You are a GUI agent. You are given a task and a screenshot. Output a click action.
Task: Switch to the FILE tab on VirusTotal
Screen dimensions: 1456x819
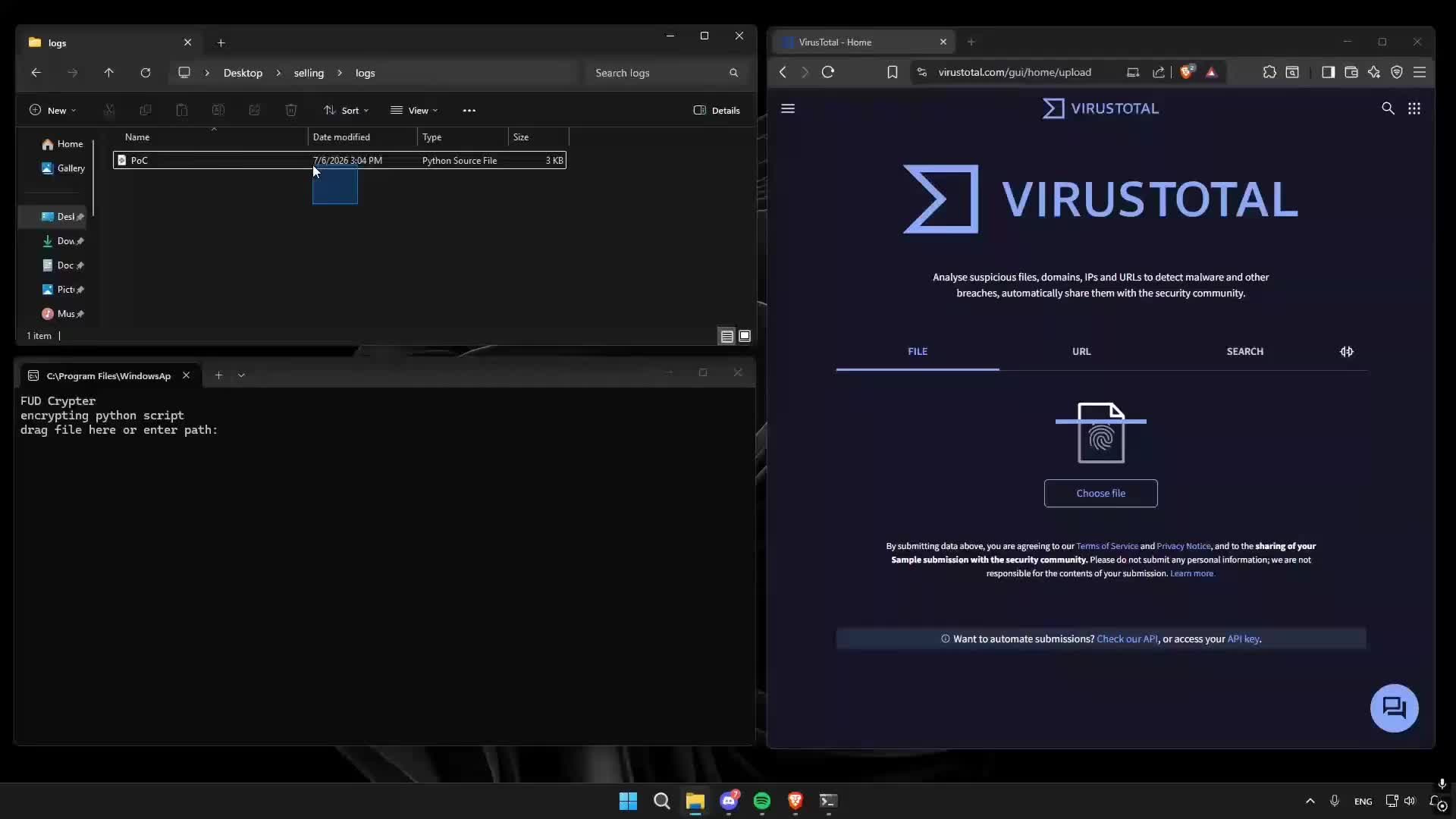click(x=918, y=352)
